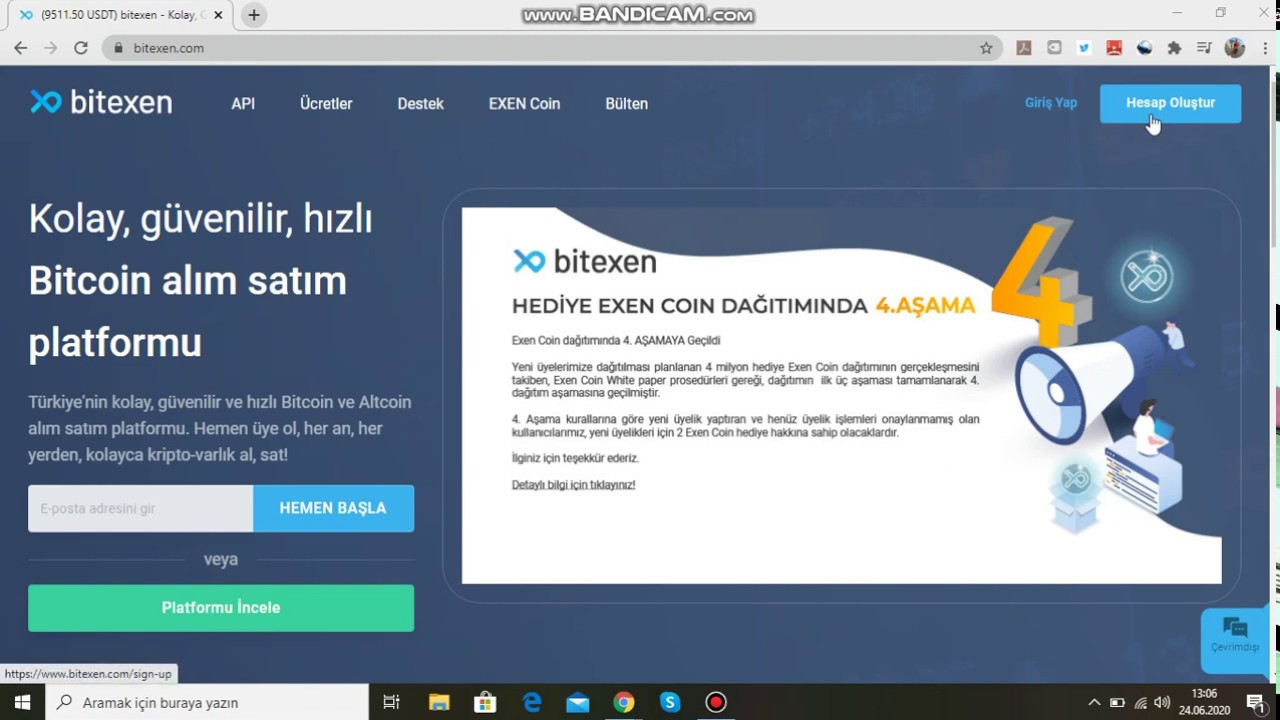Open the volume tray icon

point(1163,702)
